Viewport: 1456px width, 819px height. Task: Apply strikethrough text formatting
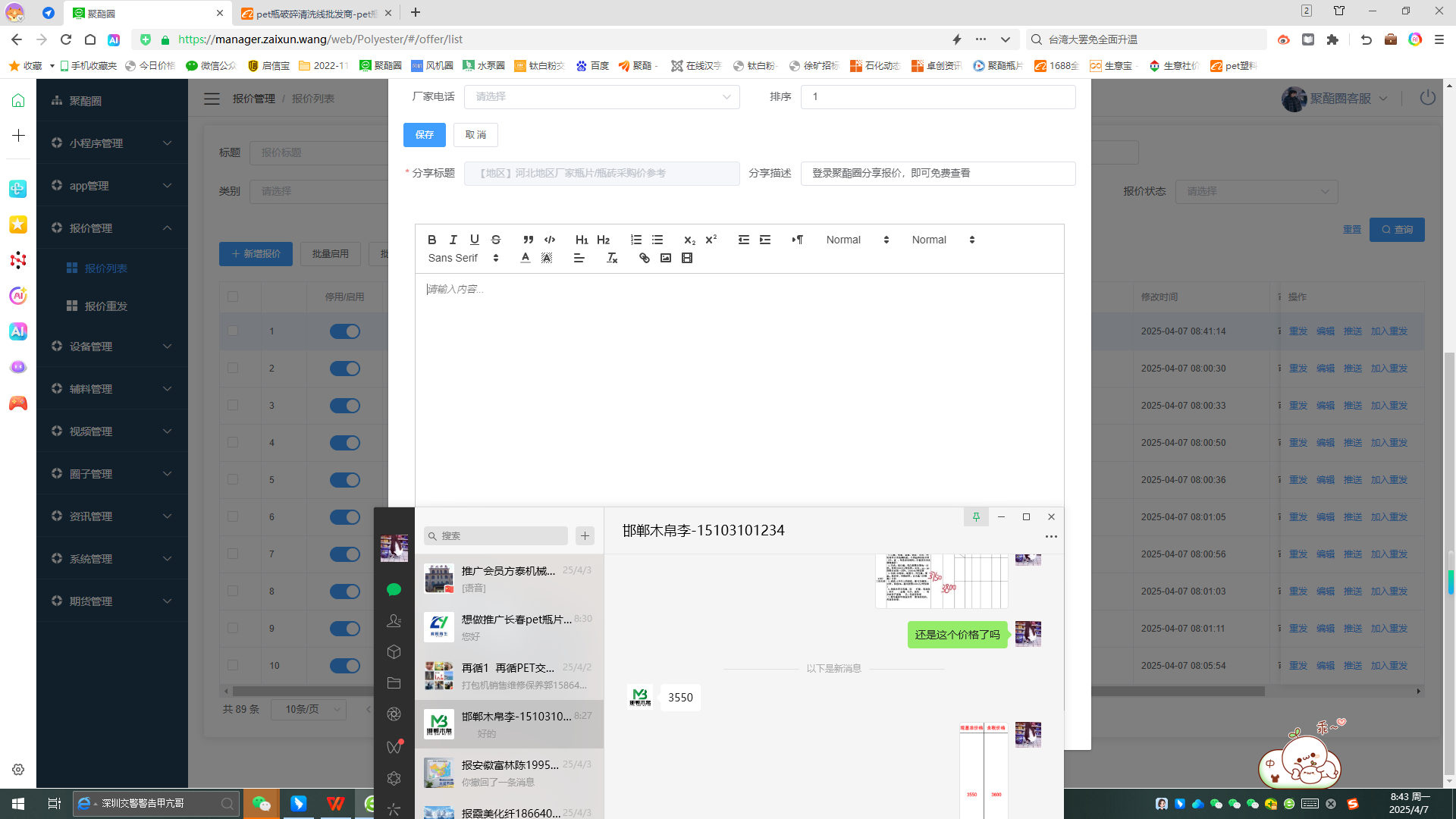coord(496,240)
